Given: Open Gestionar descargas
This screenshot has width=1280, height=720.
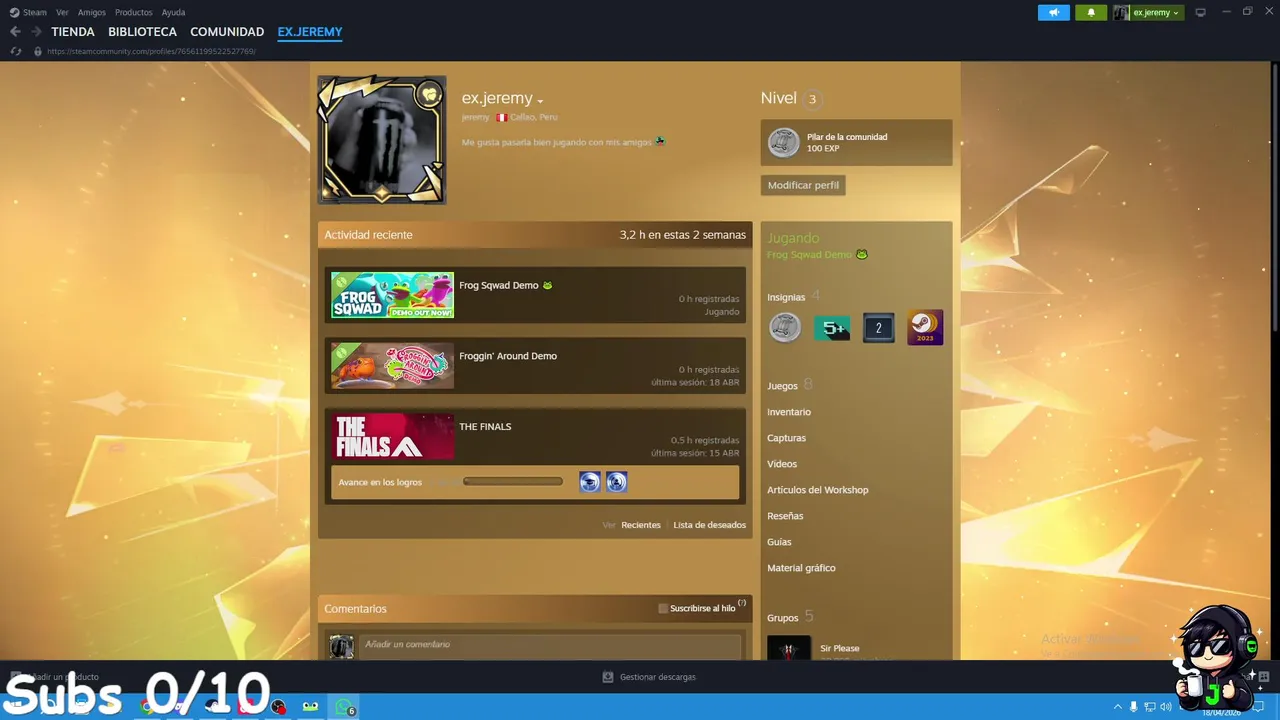Looking at the screenshot, I should (649, 677).
